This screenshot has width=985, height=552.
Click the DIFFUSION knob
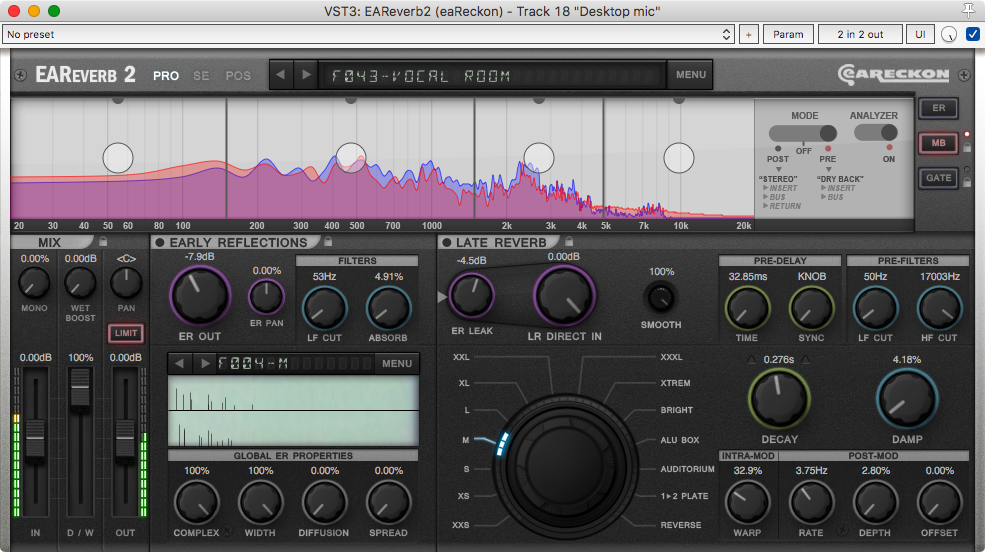(324, 503)
